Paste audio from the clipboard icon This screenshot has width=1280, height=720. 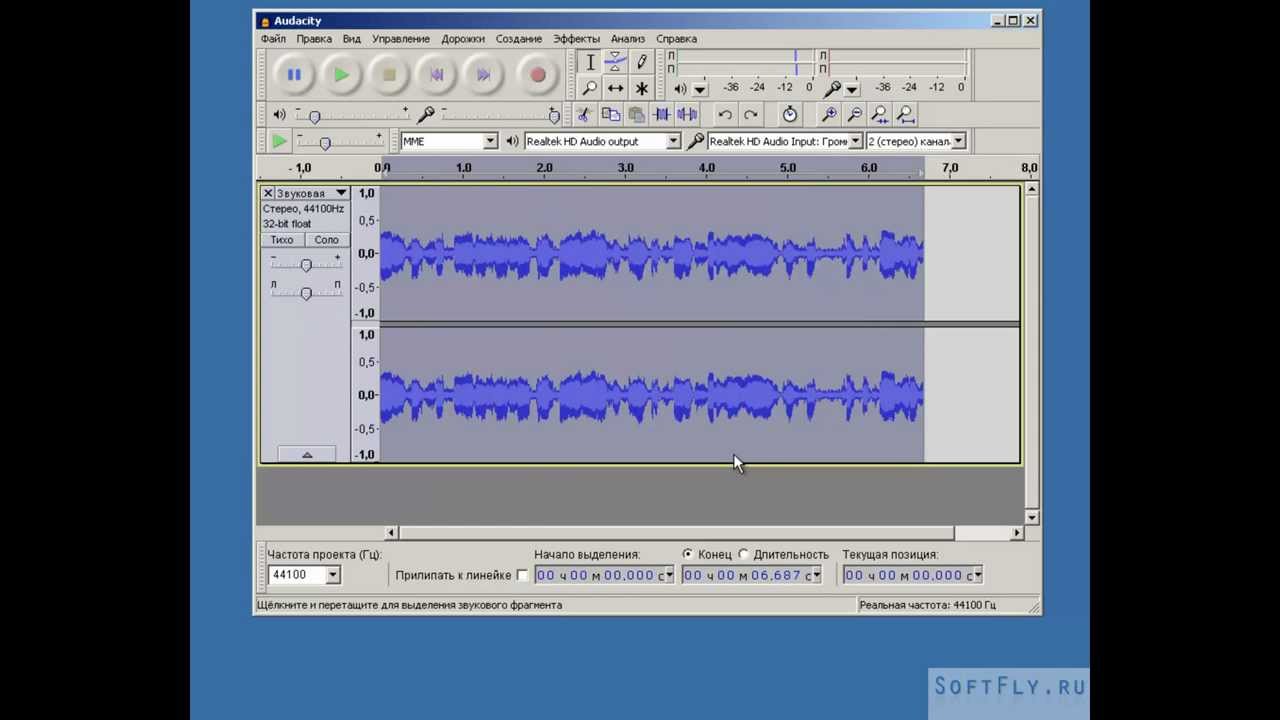tap(636, 115)
